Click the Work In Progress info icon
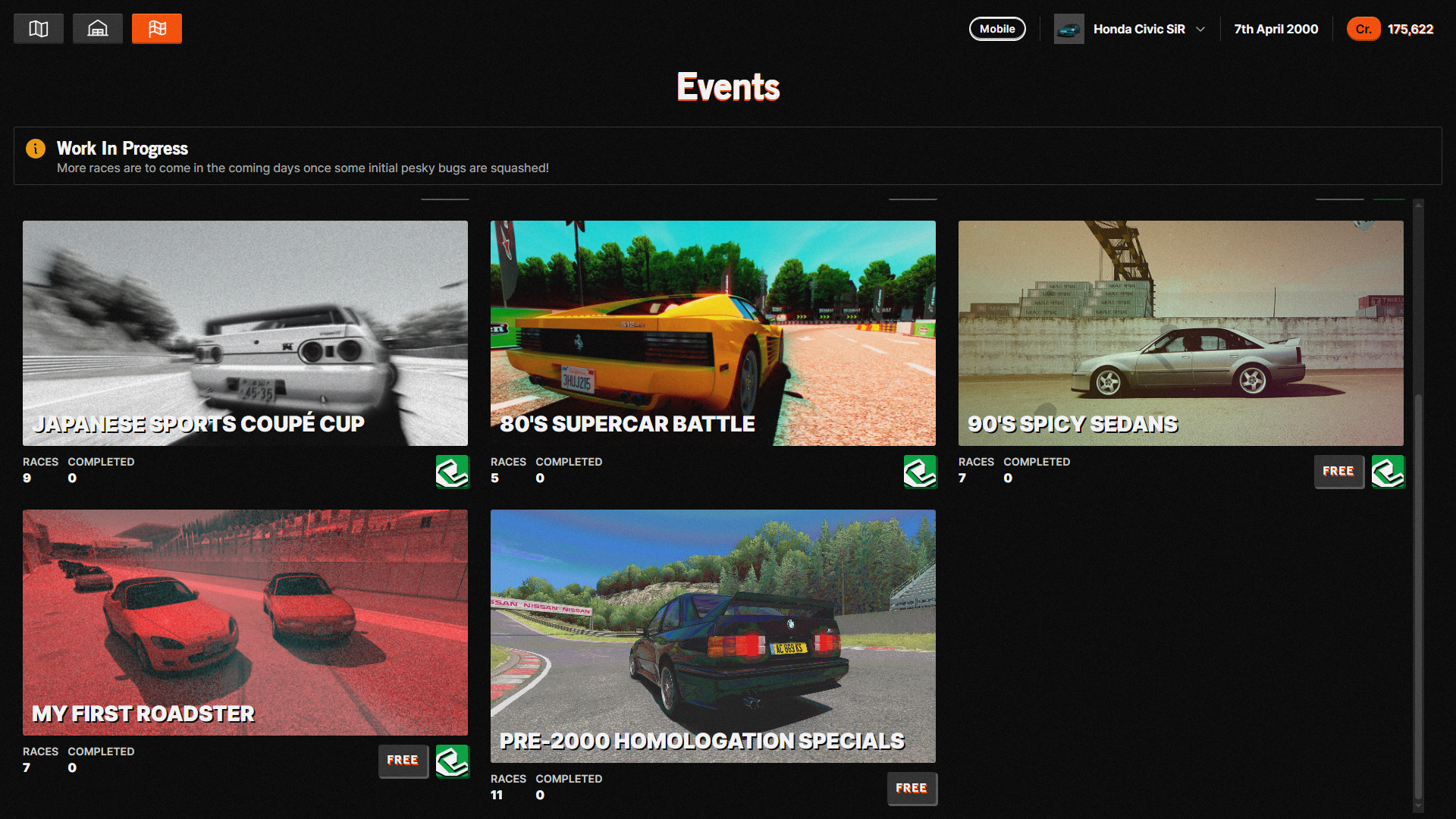1456x819 pixels. 36,149
